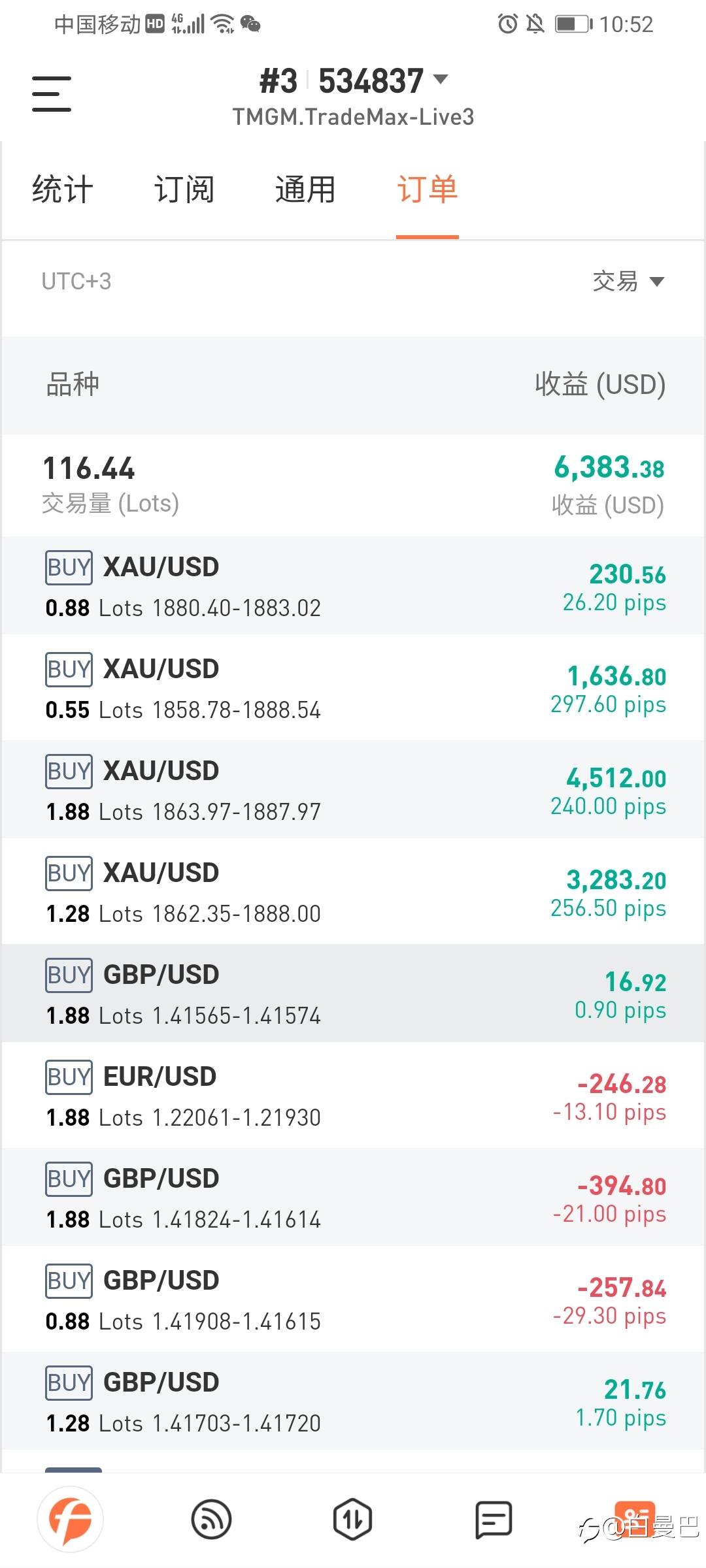
Task: Switch to the 统计 tab
Action: [63, 190]
